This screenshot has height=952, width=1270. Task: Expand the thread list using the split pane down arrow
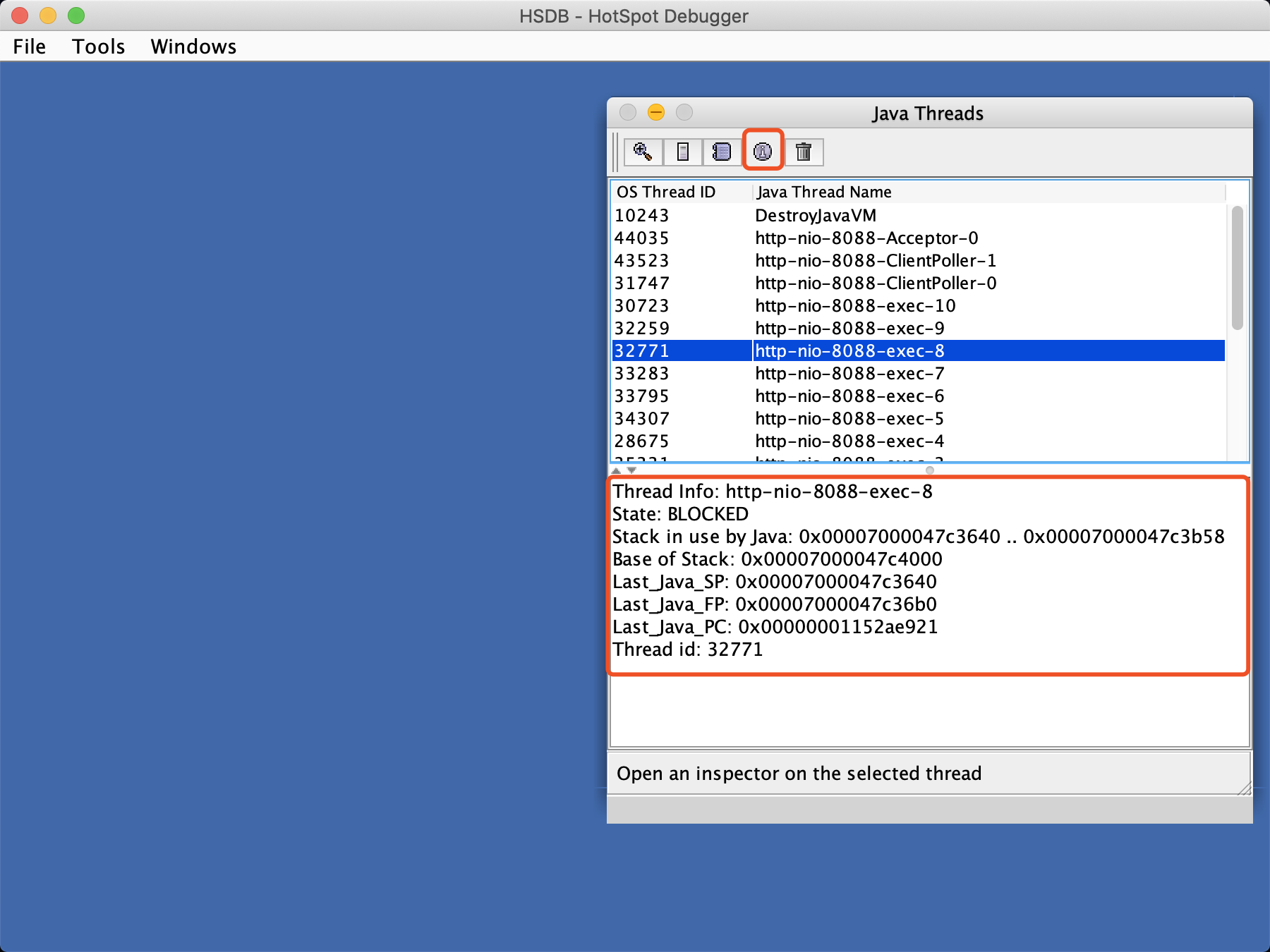point(631,470)
